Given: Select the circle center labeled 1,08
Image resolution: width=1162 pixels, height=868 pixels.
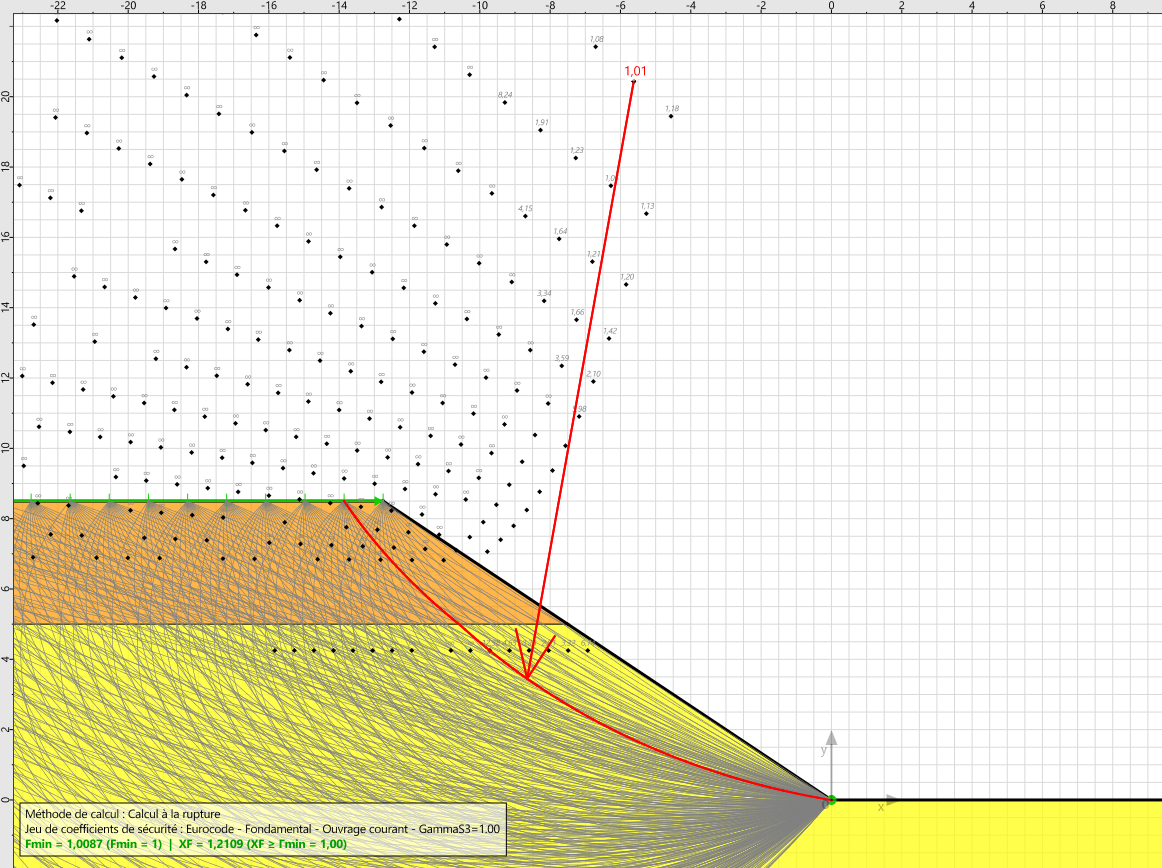Looking at the screenshot, I should tap(596, 47).
